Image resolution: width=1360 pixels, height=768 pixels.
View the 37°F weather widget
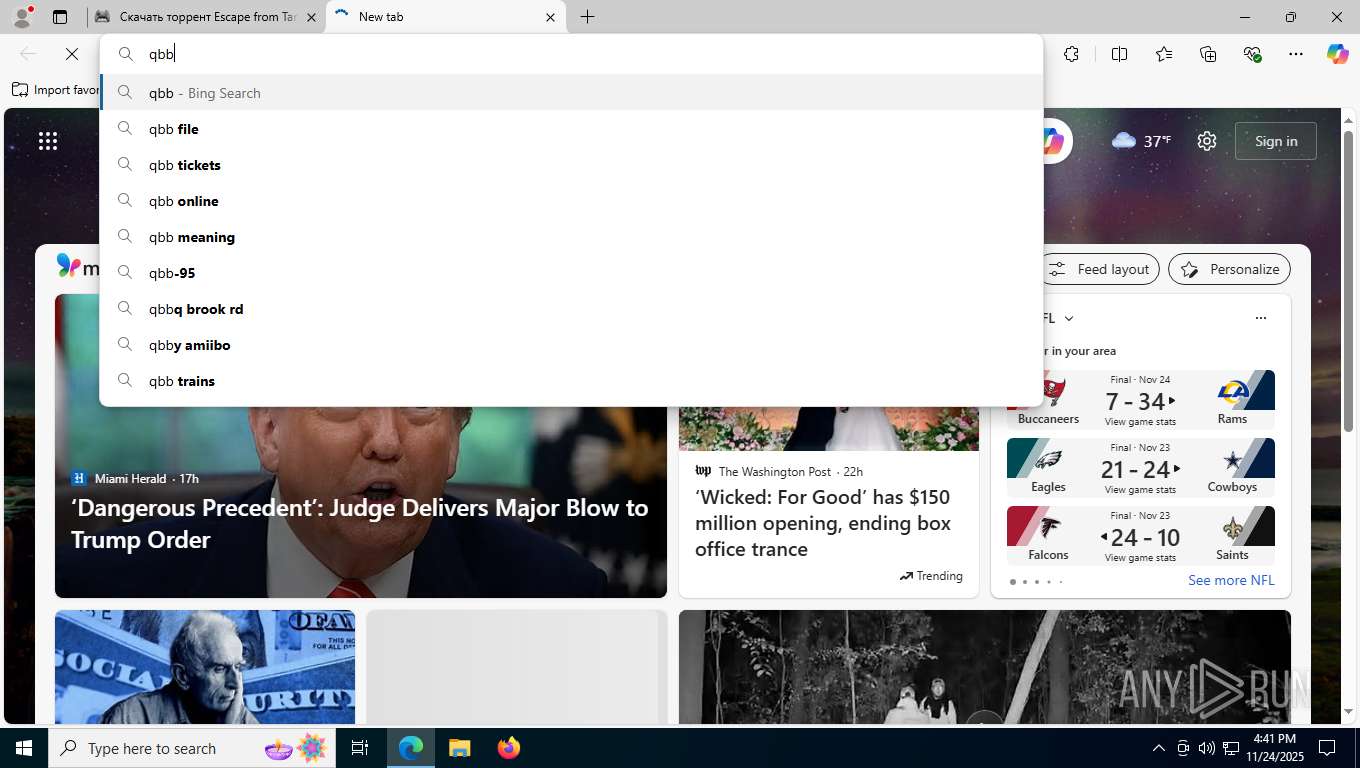pyautogui.click(x=1141, y=141)
